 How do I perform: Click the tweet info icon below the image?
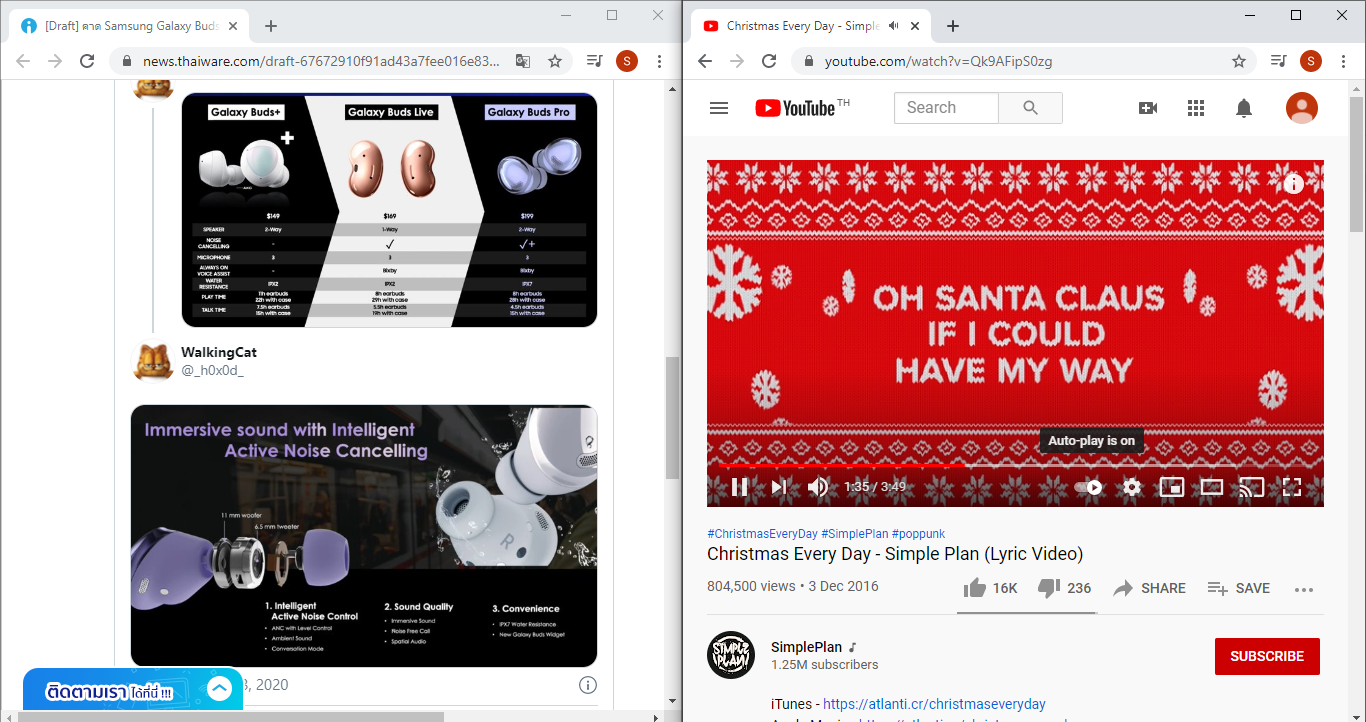point(588,685)
